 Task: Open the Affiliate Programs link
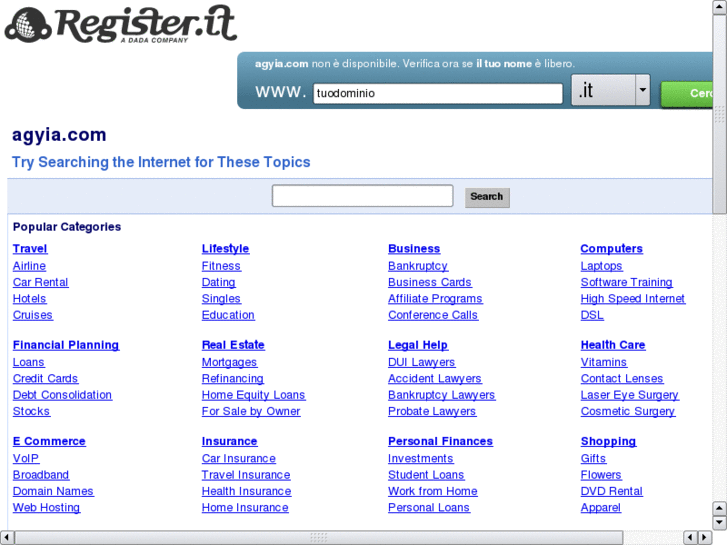pos(435,299)
